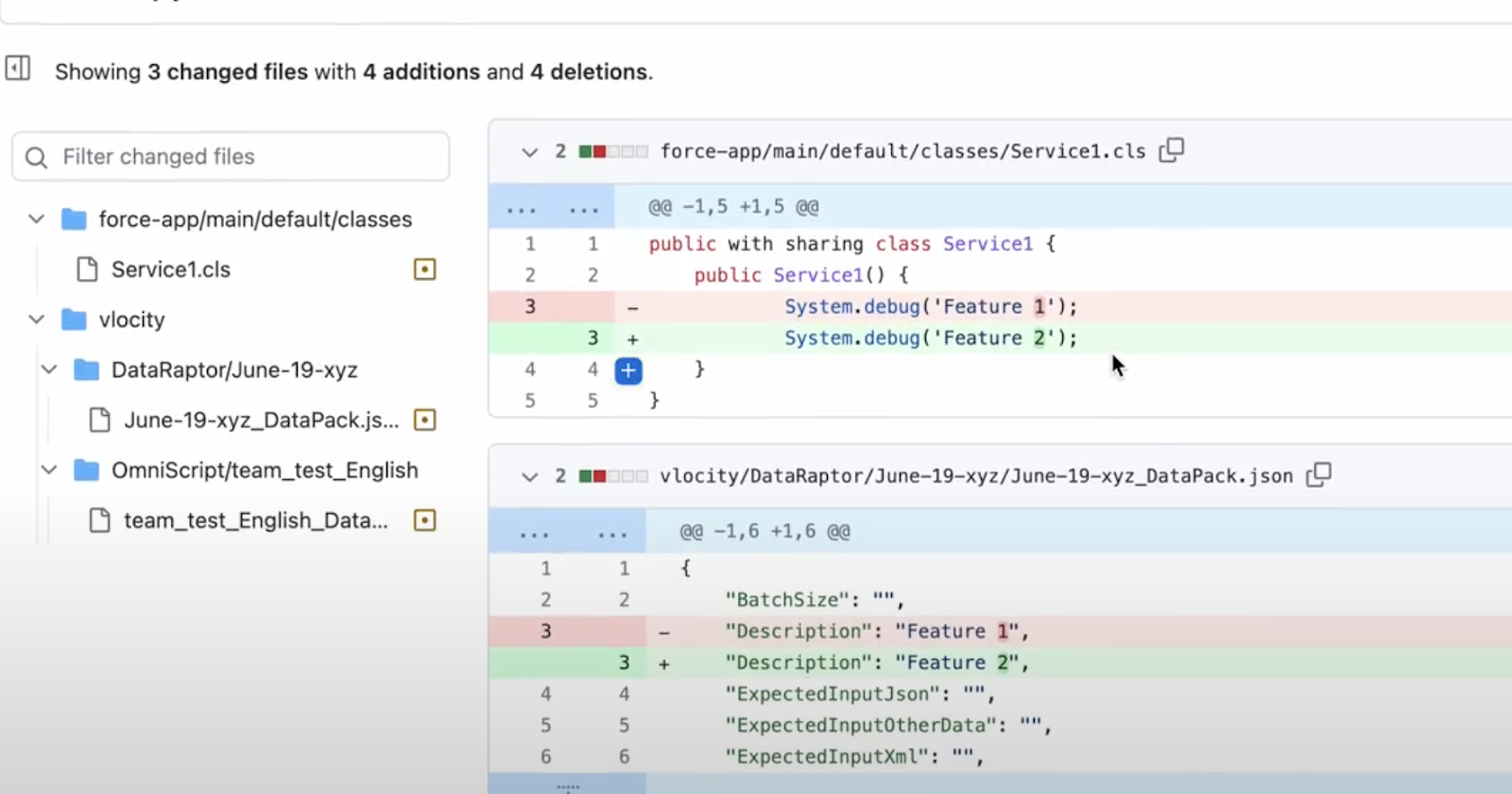Collapse the vlocity folder in tree
The width and height of the screenshot is (1512, 794).
(x=37, y=319)
